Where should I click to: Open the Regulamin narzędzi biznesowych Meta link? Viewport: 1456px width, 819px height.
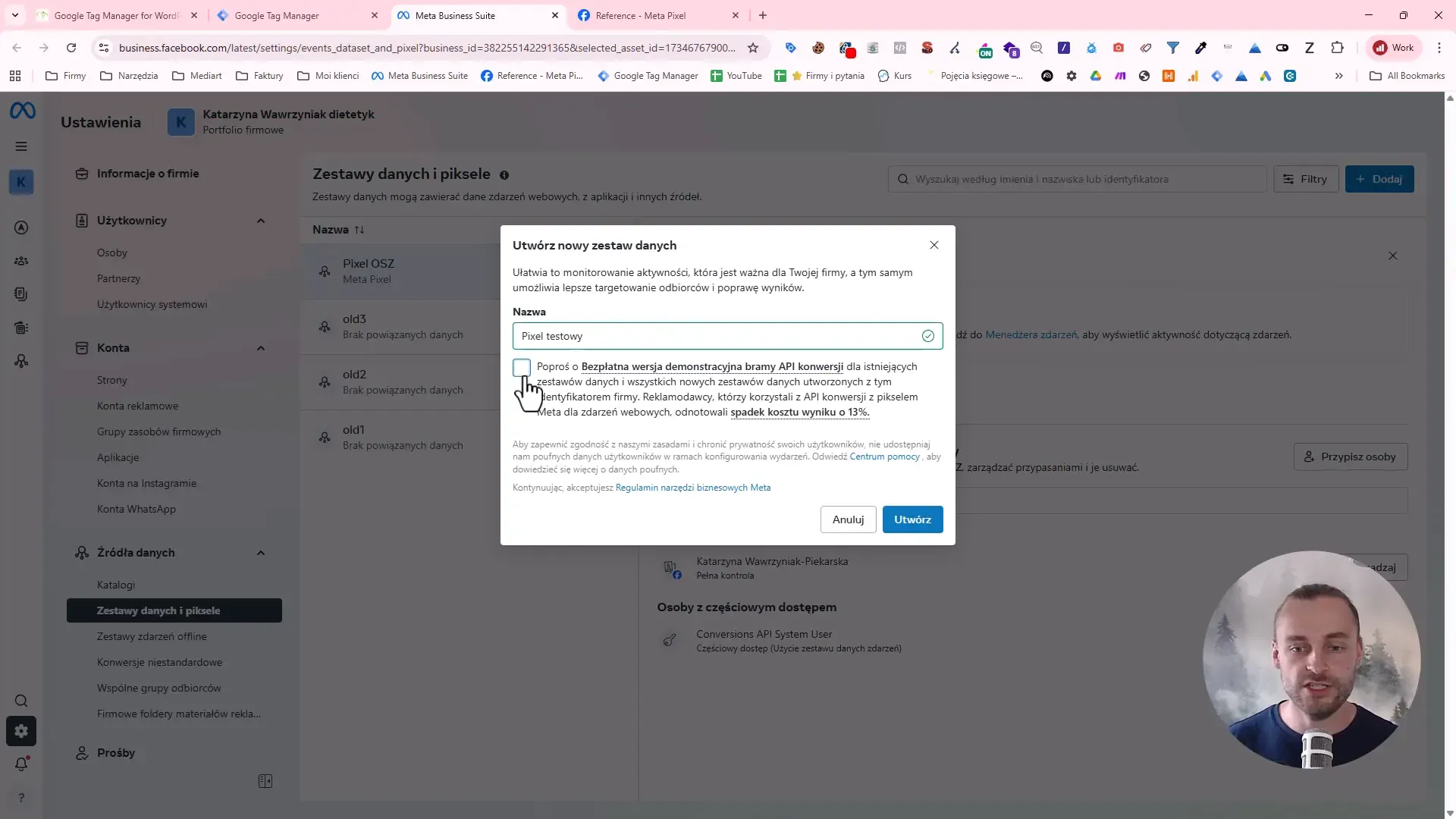(x=693, y=488)
